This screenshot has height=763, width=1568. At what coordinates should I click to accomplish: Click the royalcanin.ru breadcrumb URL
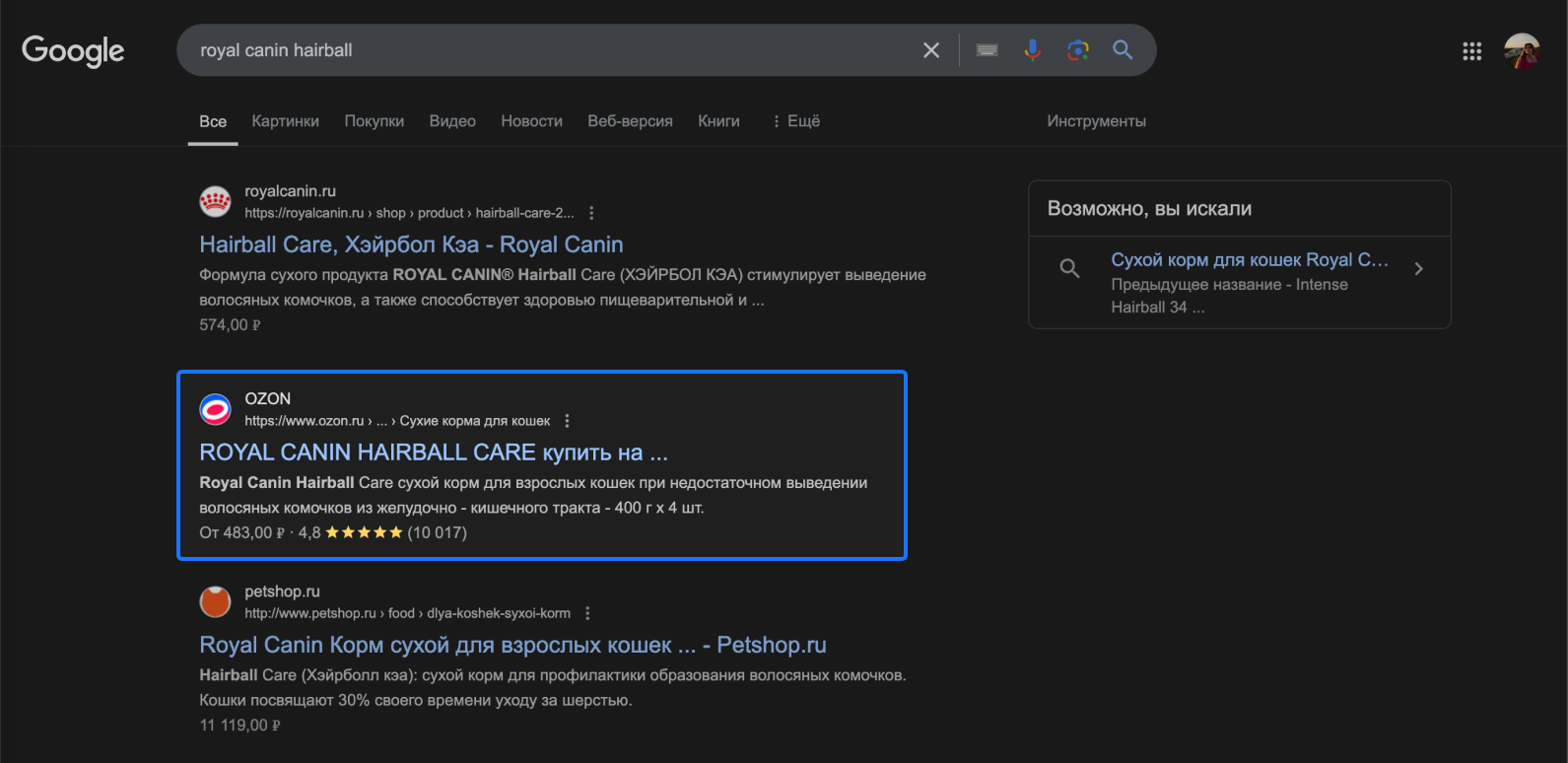pyautogui.click(x=409, y=213)
